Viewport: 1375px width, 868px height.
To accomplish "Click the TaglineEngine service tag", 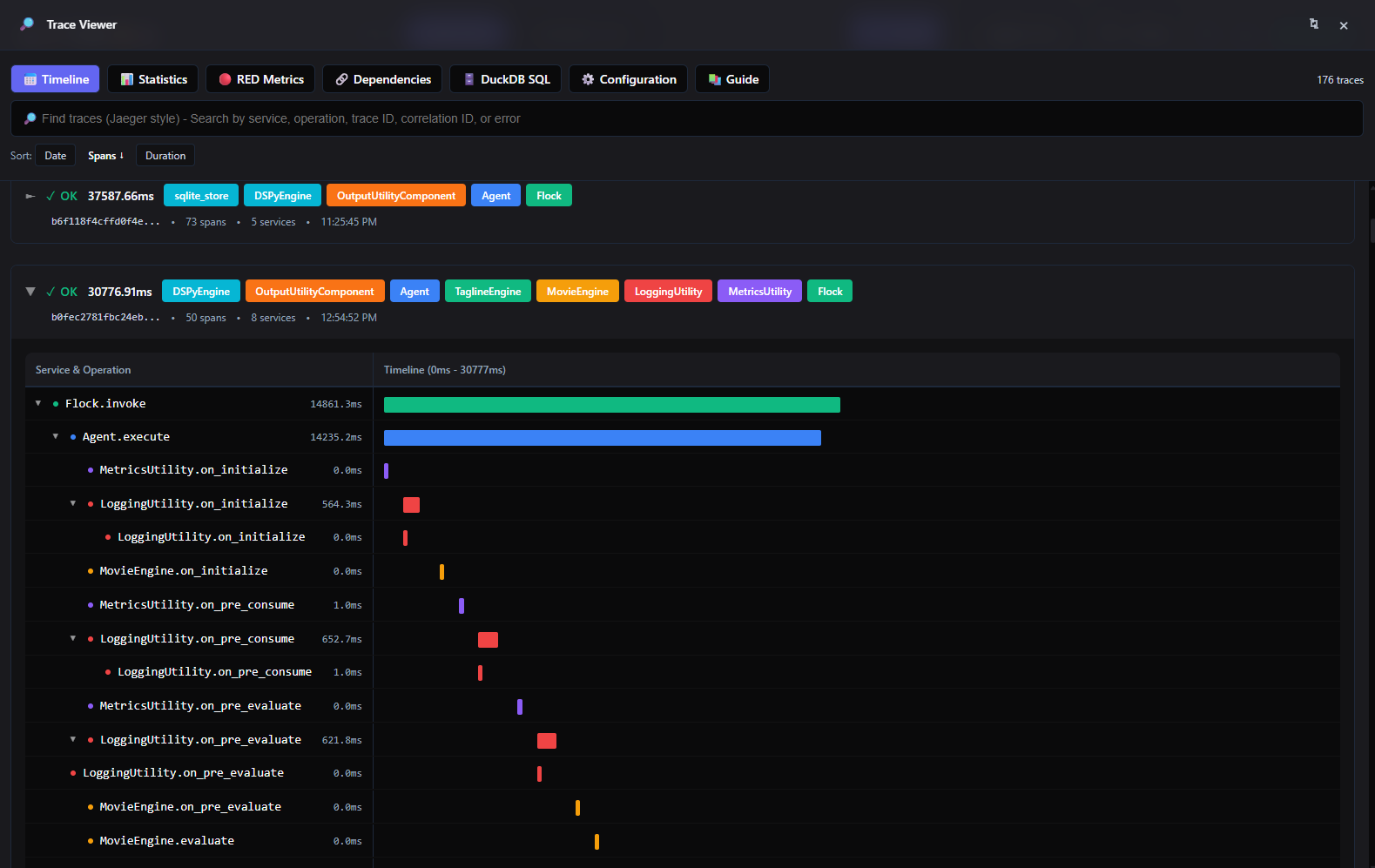I will pos(488,292).
